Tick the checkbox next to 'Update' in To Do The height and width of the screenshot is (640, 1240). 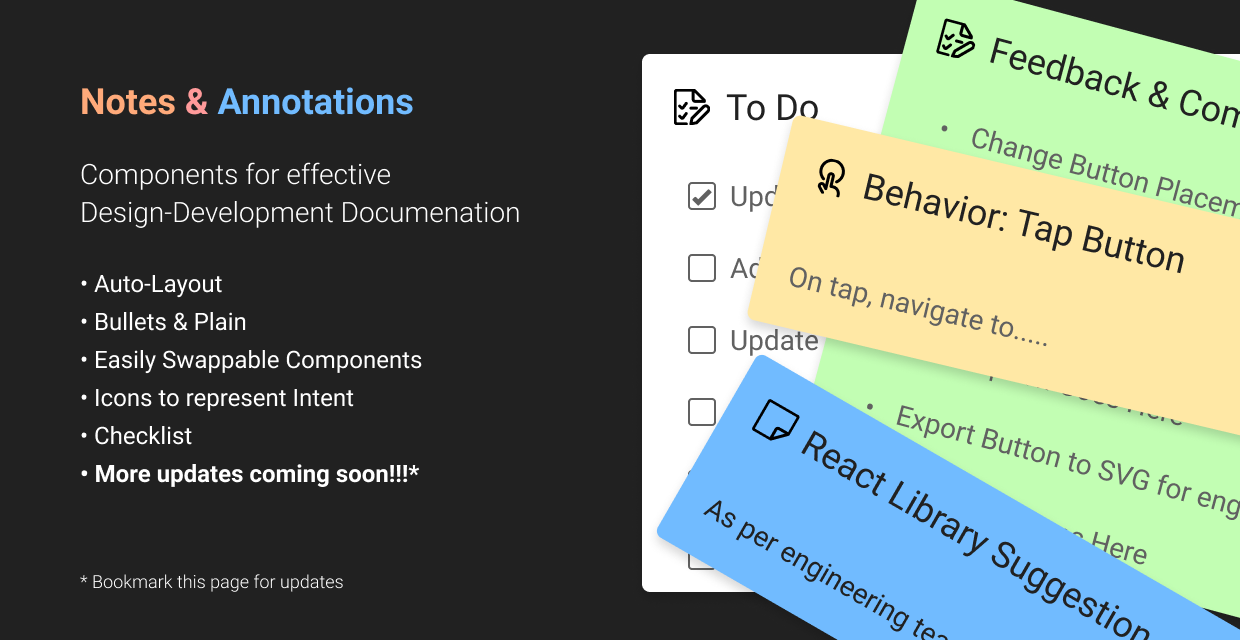point(702,340)
